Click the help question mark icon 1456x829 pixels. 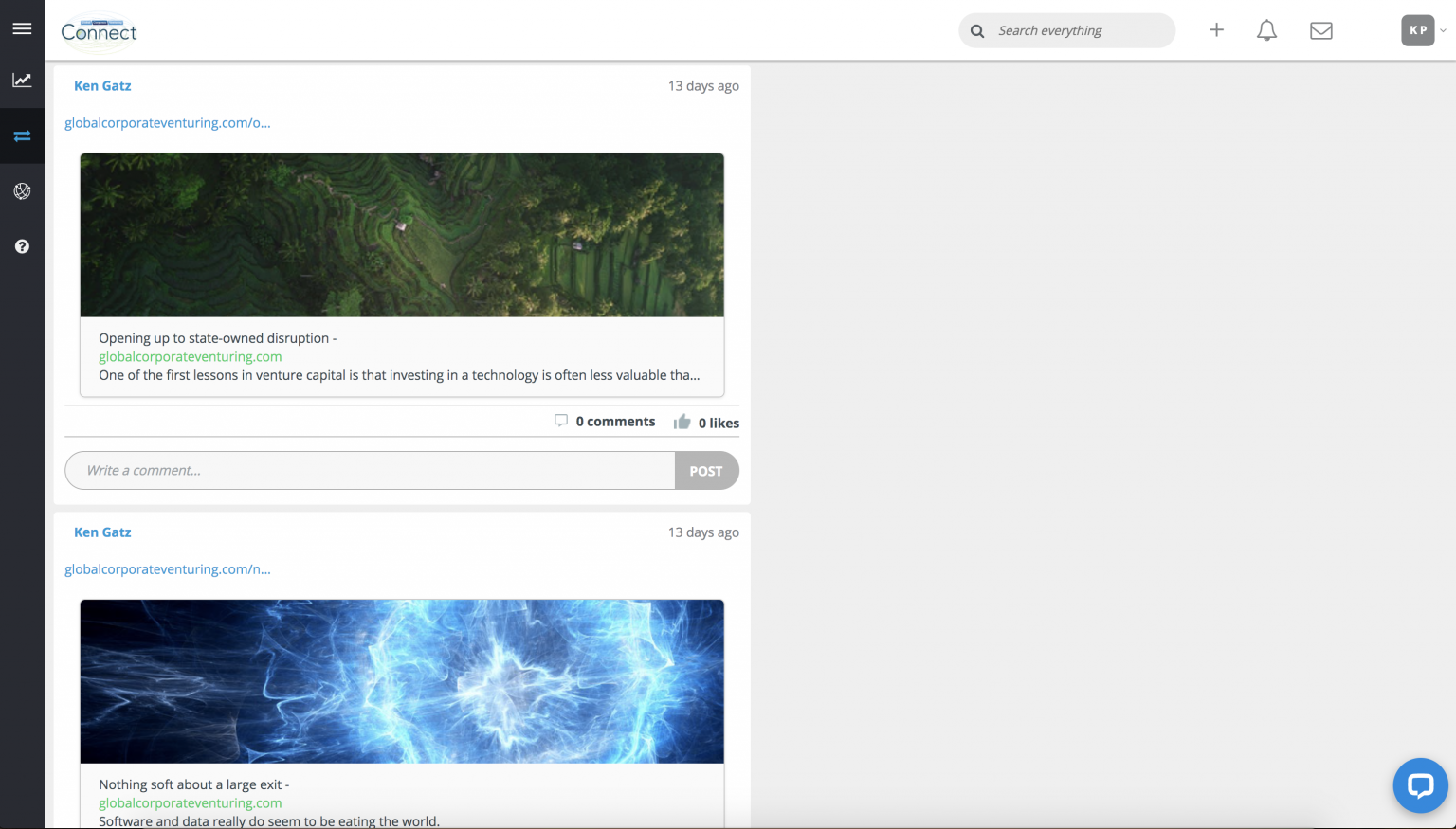coord(22,246)
